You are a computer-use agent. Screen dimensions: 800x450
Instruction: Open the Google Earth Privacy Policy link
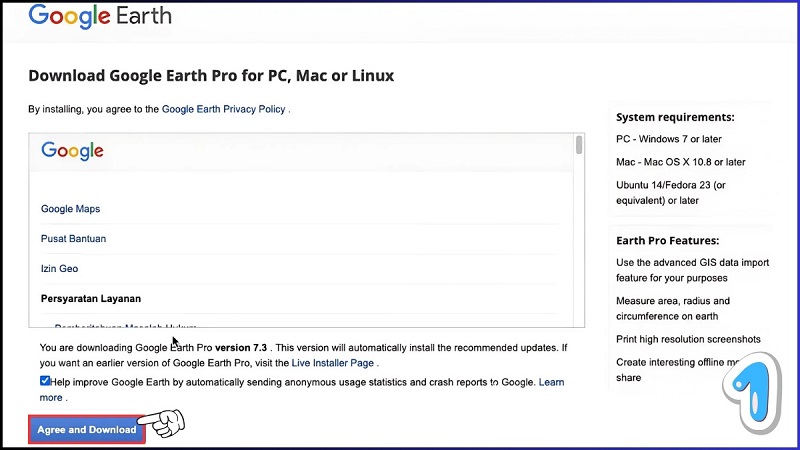click(x=224, y=109)
